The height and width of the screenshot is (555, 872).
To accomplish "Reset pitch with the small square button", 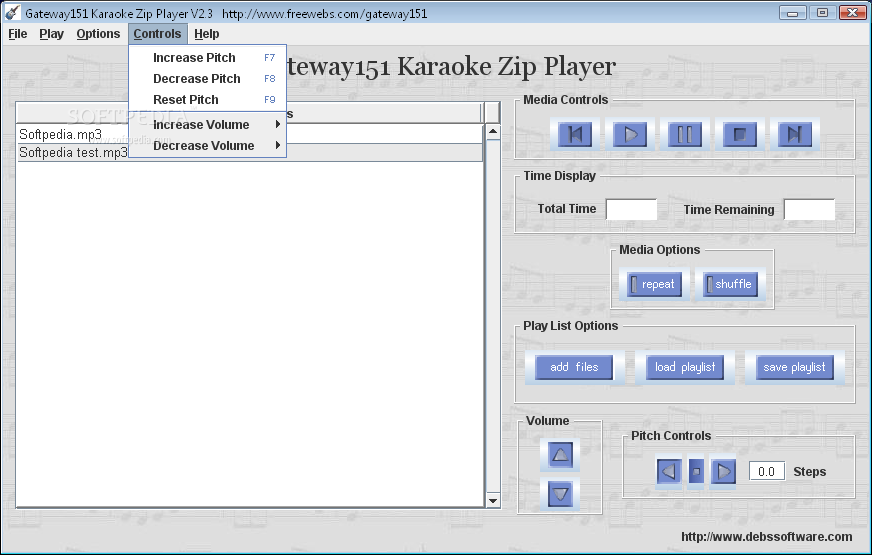I will 696,472.
